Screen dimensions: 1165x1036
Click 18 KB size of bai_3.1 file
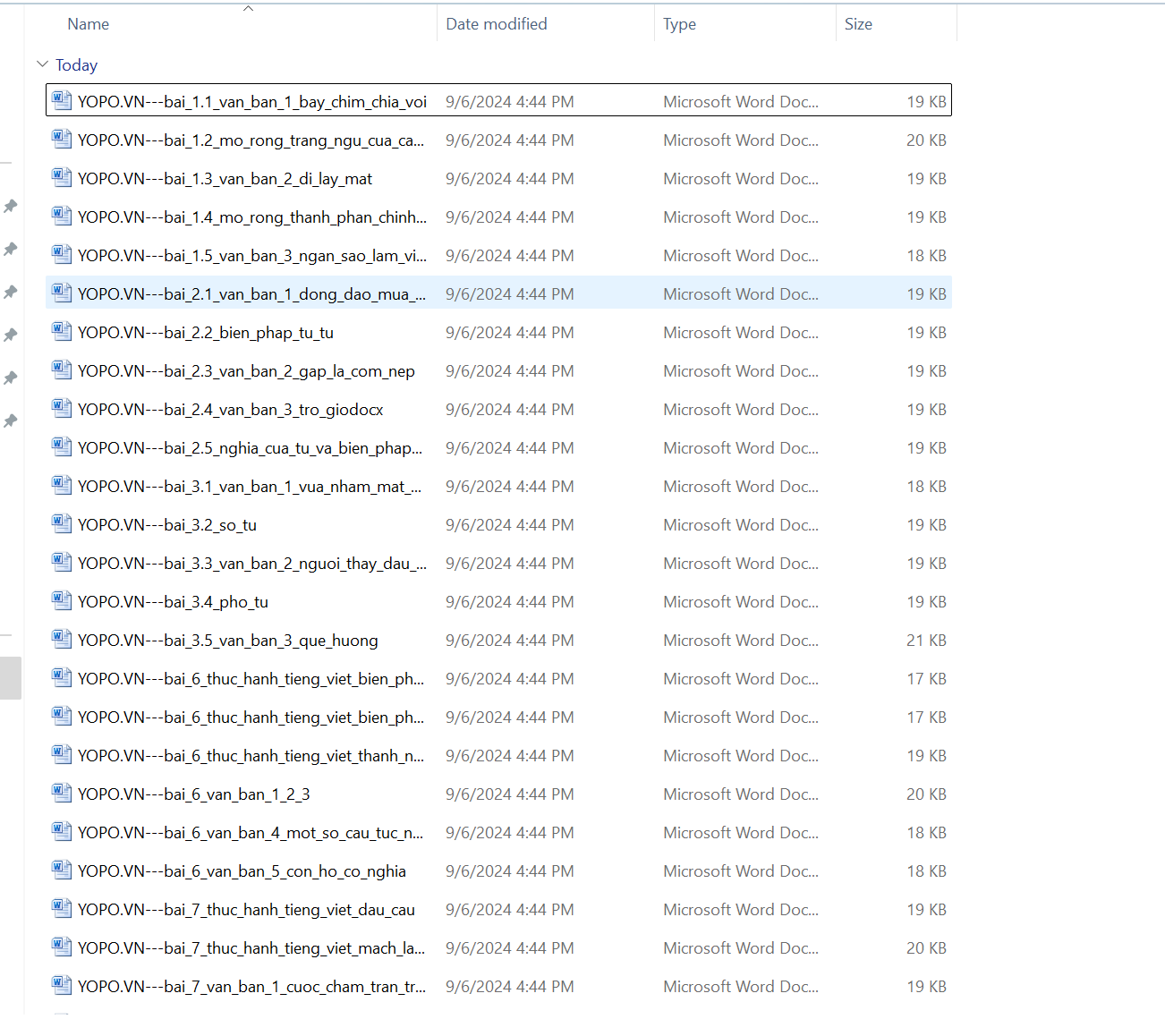pos(926,487)
